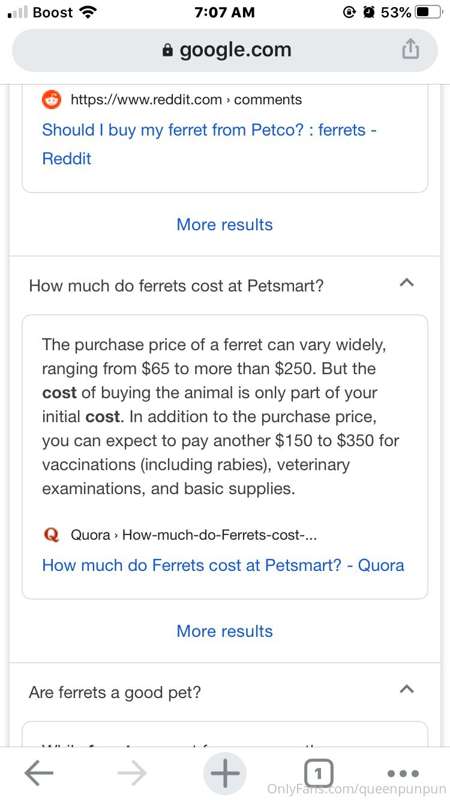Open the tab switcher showing 1 tab
Image resolution: width=450 pixels, height=800 pixels.
tap(318, 773)
